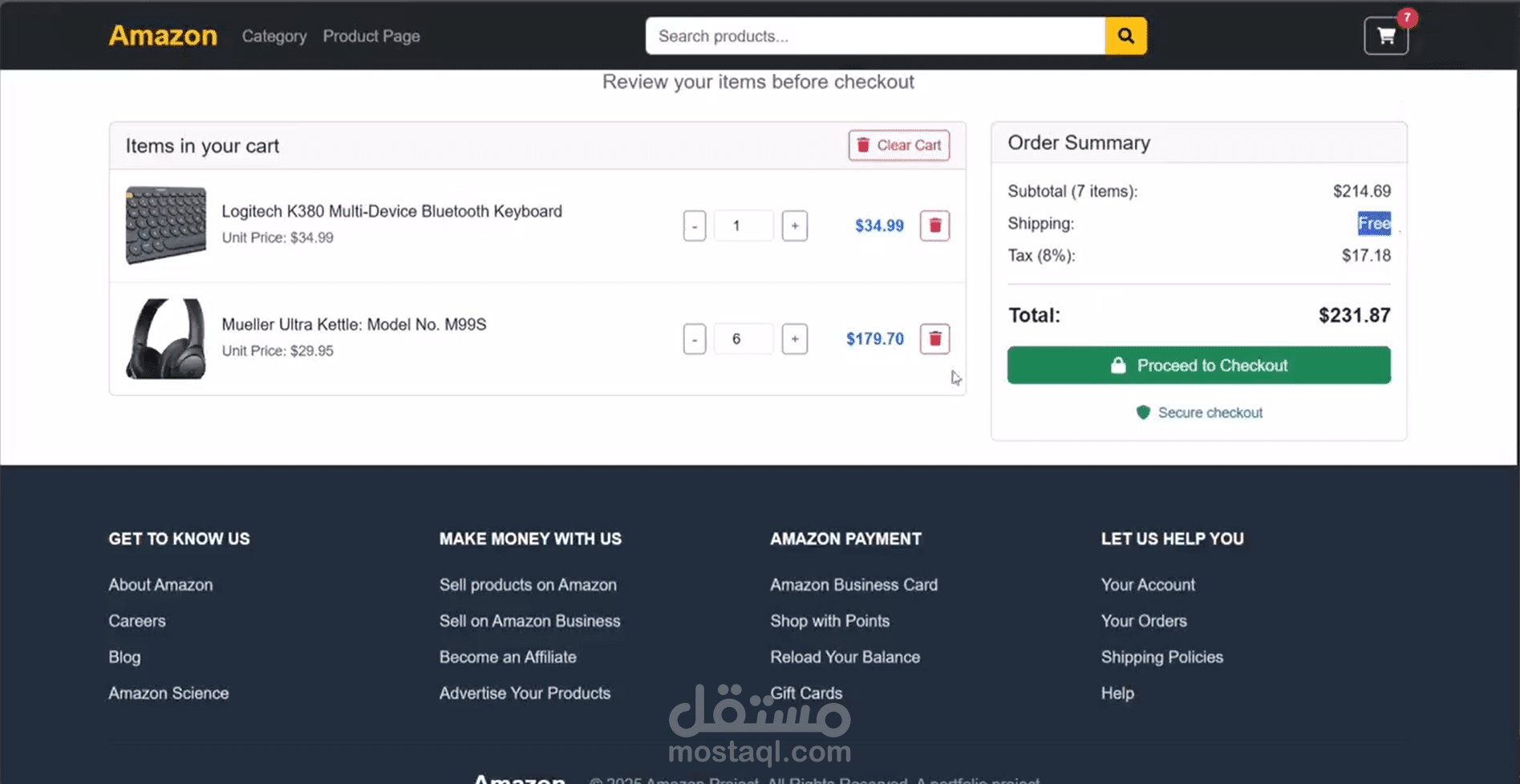1520x784 pixels.
Task: Open the Logitech K380 keyboard thumbnail
Action: [165, 225]
